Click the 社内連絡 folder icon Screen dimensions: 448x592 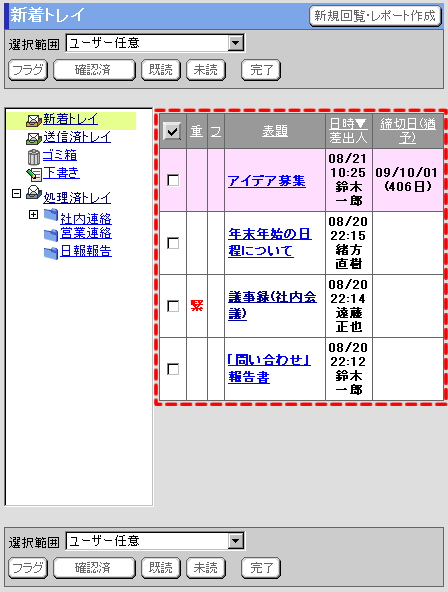51,215
